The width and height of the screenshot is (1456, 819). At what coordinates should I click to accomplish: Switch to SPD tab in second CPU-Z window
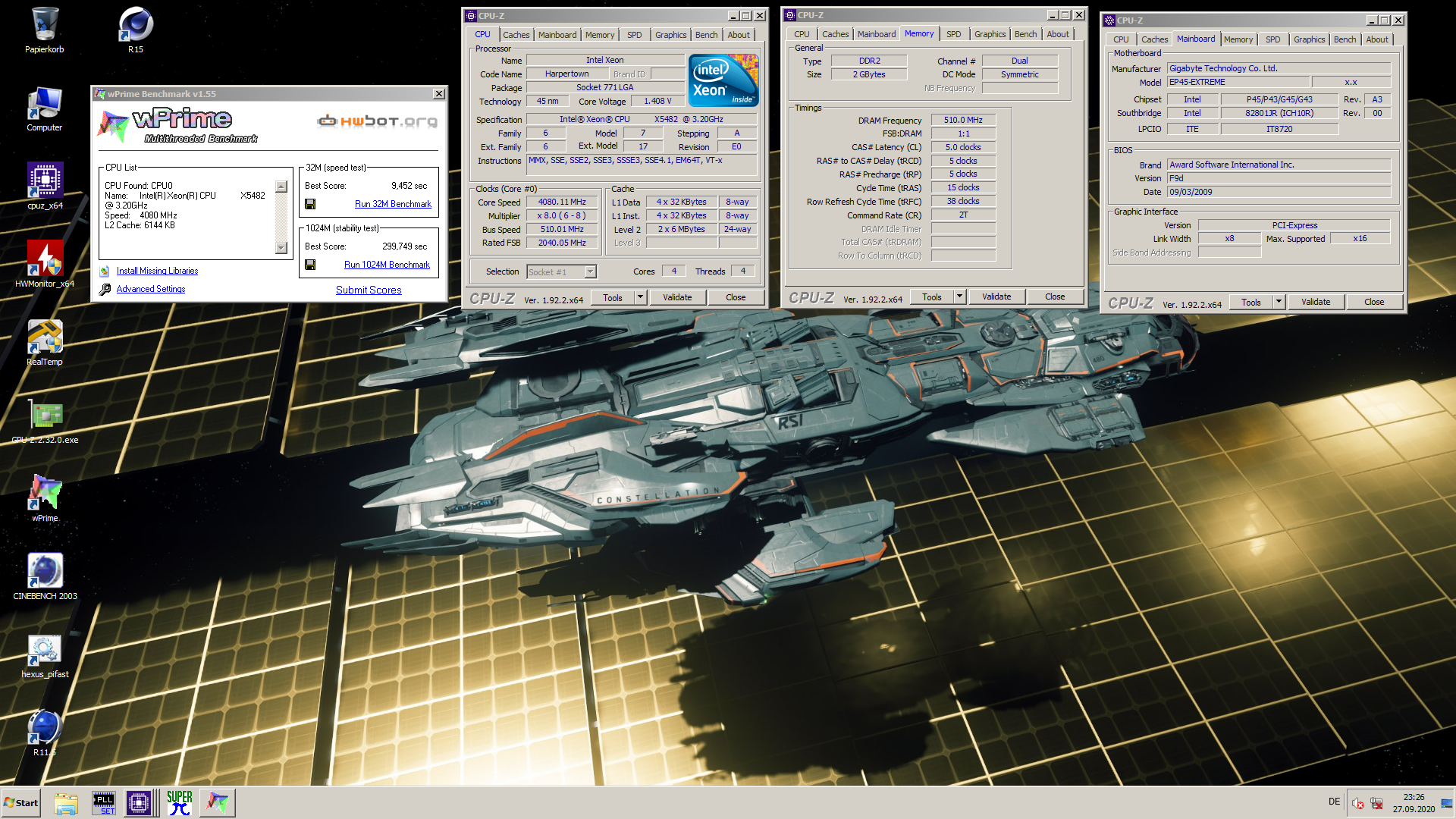pyautogui.click(x=954, y=34)
